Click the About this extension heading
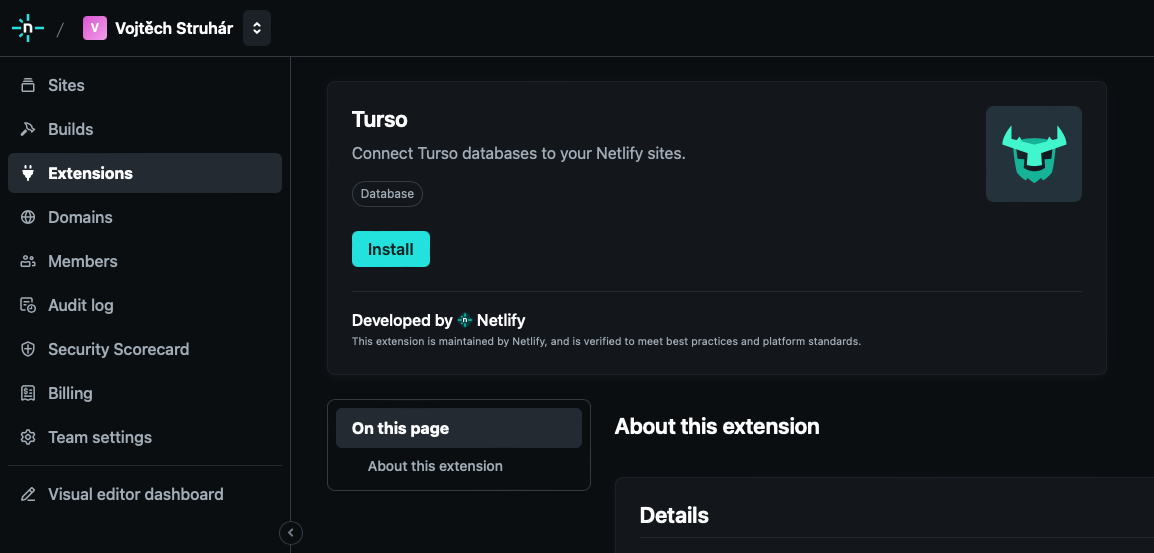Image resolution: width=1154 pixels, height=553 pixels. coord(717,426)
